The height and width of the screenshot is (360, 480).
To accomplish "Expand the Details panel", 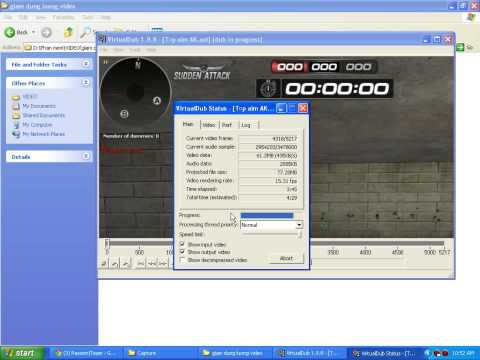I will point(86,156).
